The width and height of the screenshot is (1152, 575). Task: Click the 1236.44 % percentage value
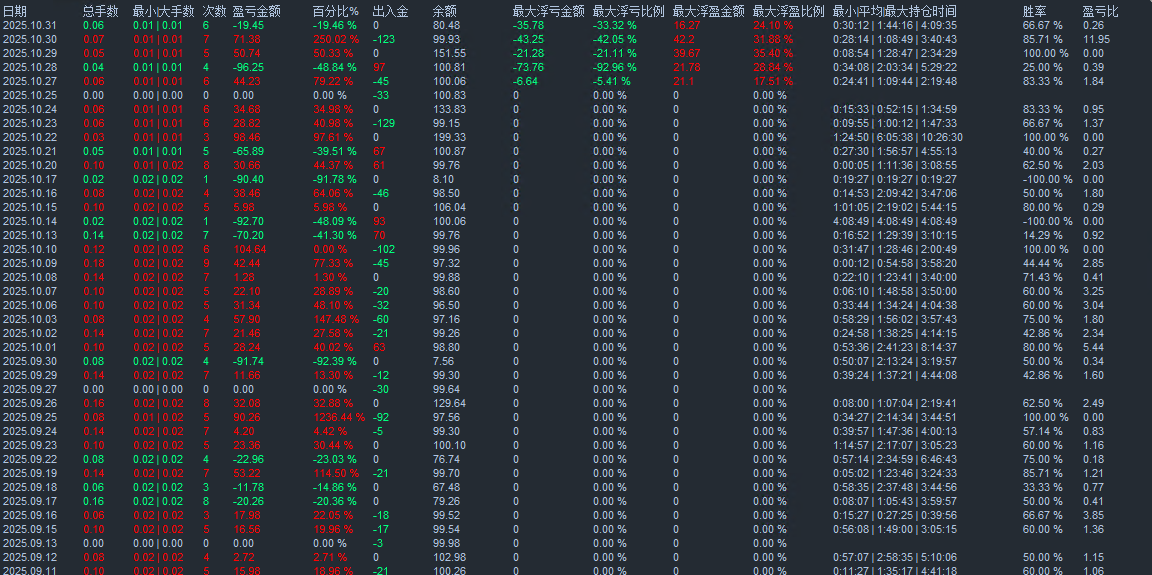pyautogui.click(x=338, y=417)
